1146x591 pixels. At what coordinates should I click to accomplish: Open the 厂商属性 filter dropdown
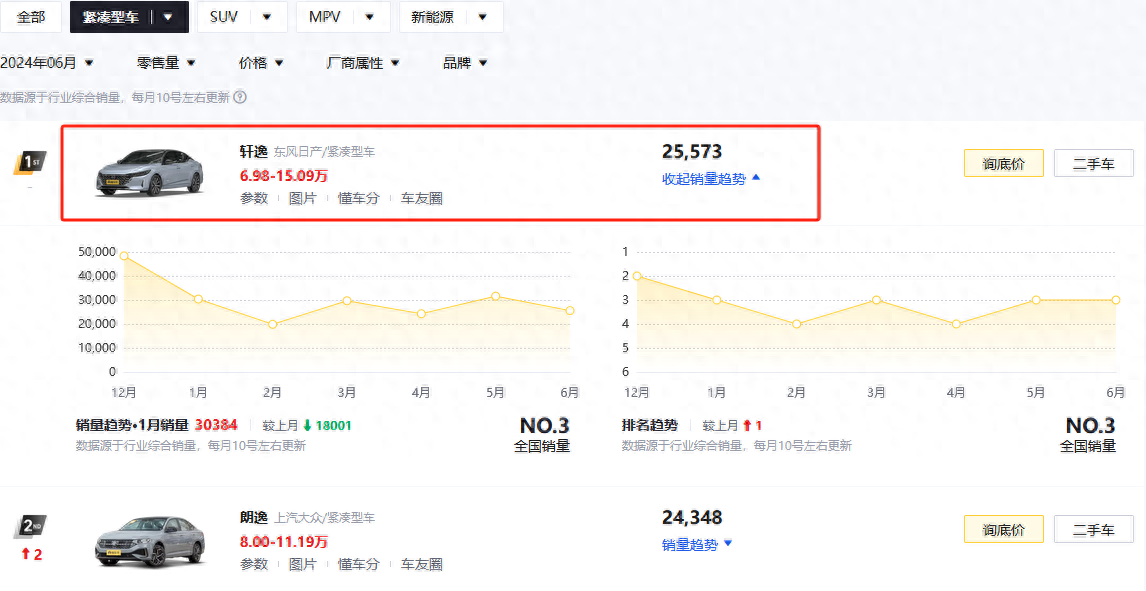point(363,63)
